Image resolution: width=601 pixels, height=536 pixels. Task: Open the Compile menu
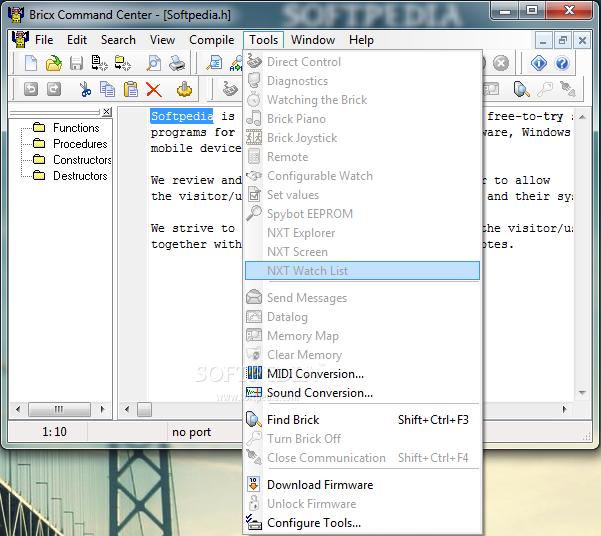point(212,40)
